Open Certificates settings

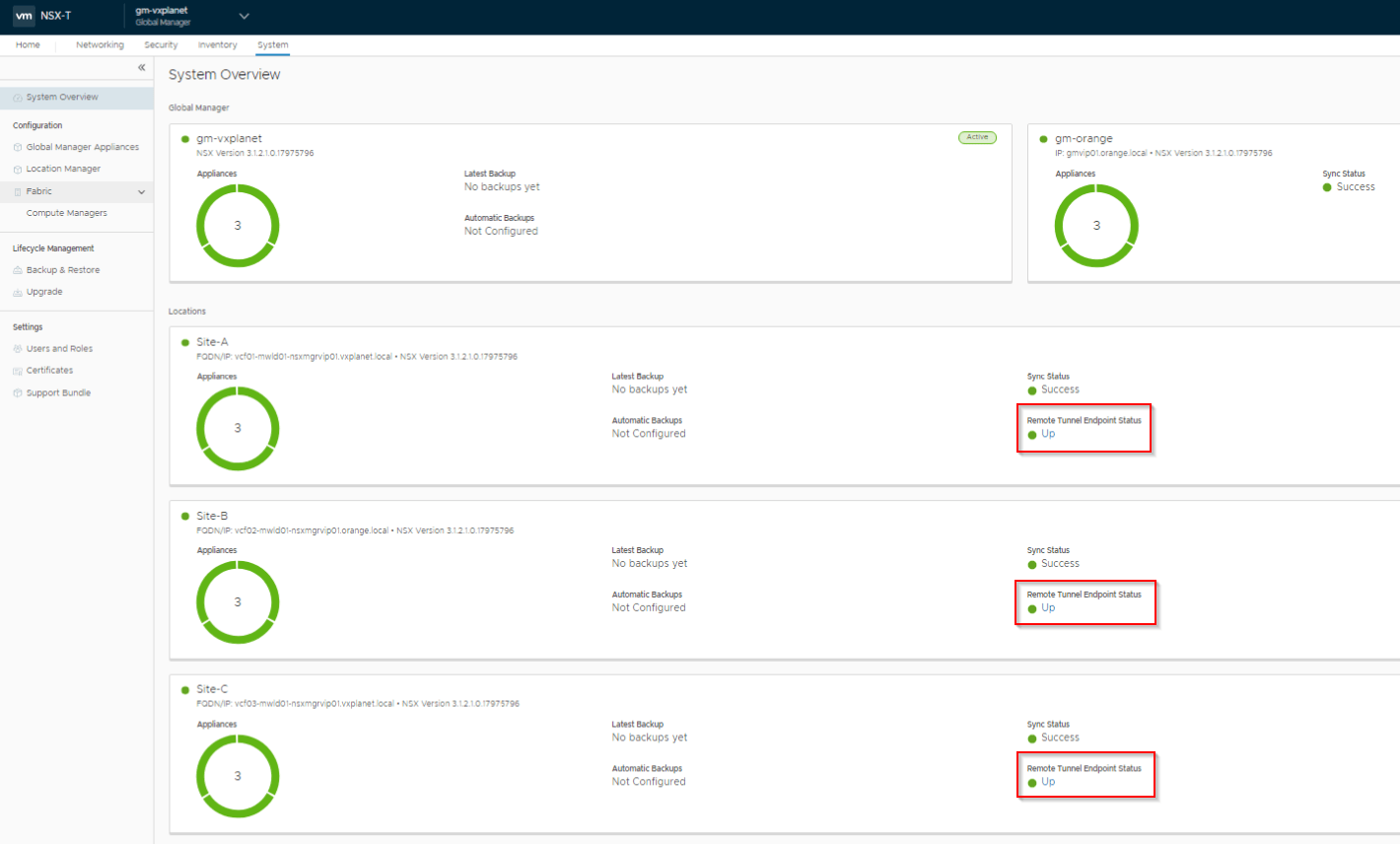[49, 370]
